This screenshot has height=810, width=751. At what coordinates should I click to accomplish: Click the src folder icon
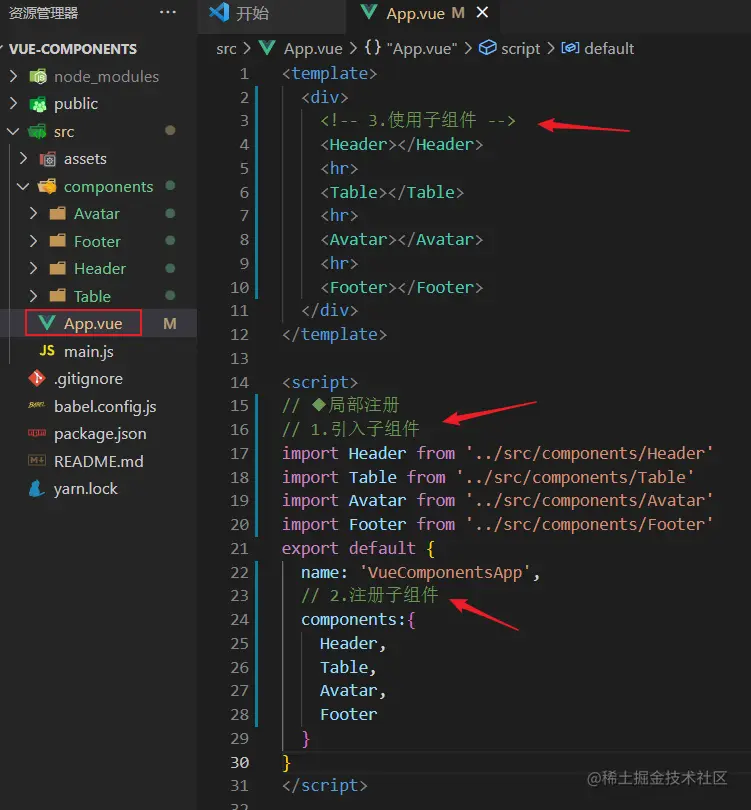click(37, 131)
